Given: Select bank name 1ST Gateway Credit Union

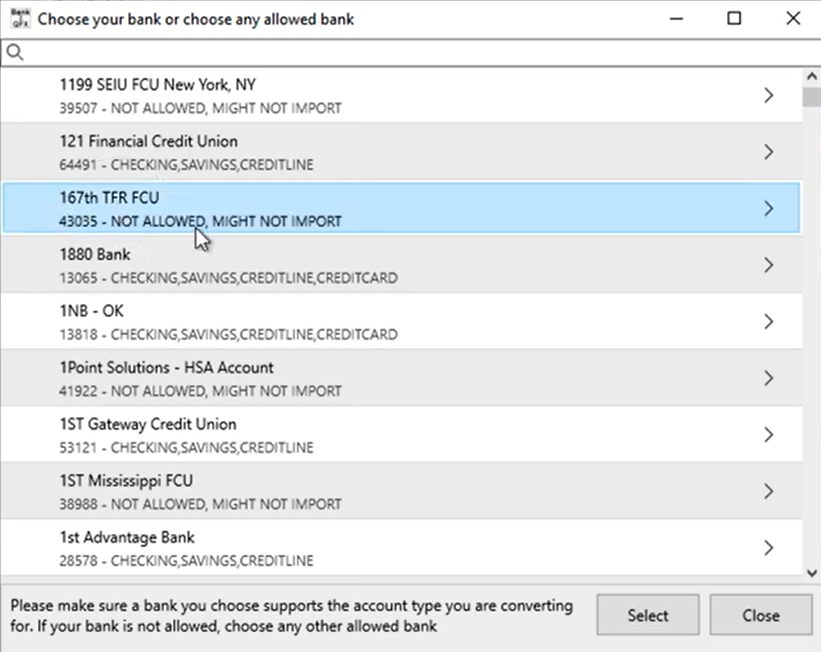Looking at the screenshot, I should coord(148,424).
